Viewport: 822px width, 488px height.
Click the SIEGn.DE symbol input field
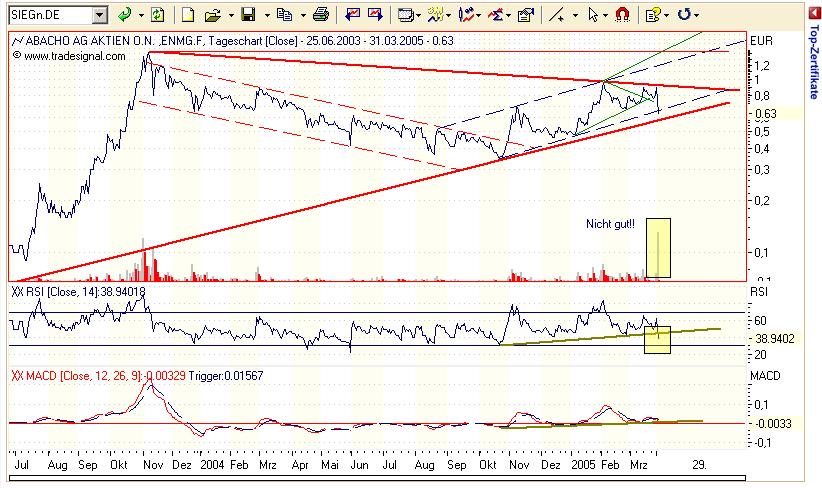50,15
